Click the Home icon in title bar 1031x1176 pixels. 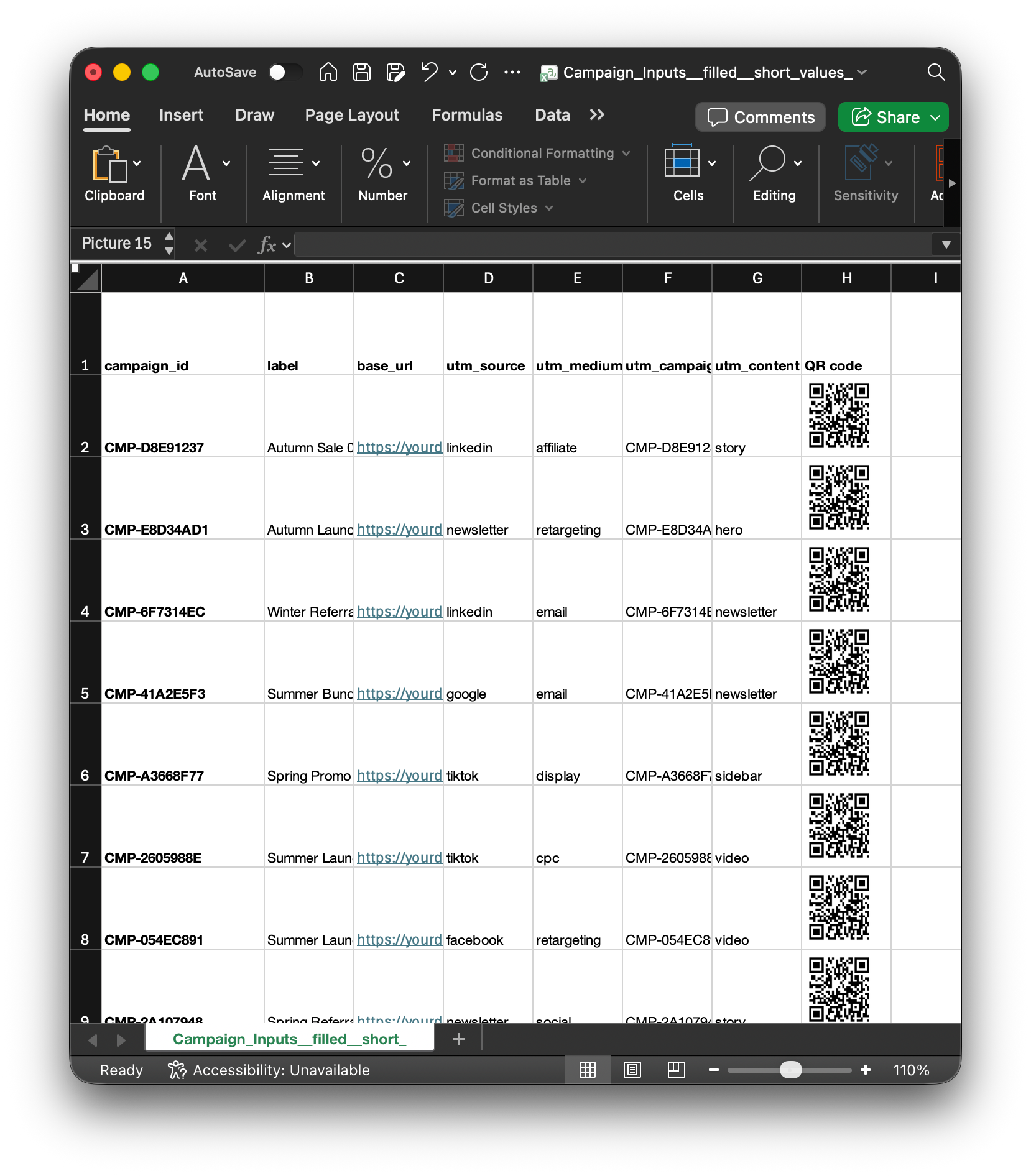tap(328, 72)
